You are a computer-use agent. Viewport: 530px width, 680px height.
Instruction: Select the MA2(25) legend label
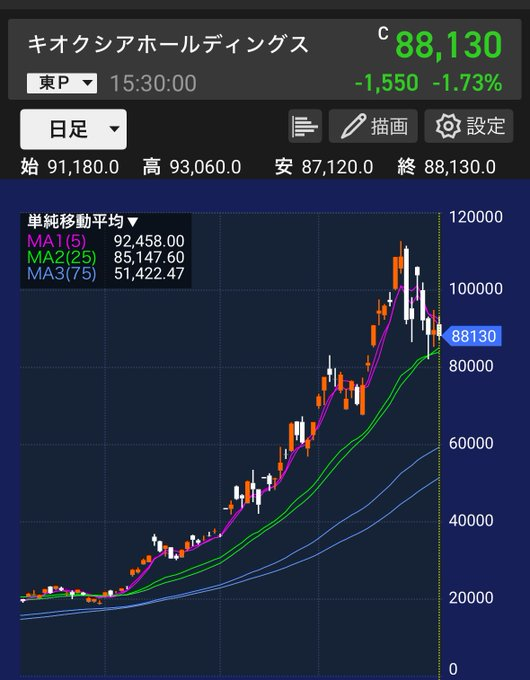coord(62,258)
